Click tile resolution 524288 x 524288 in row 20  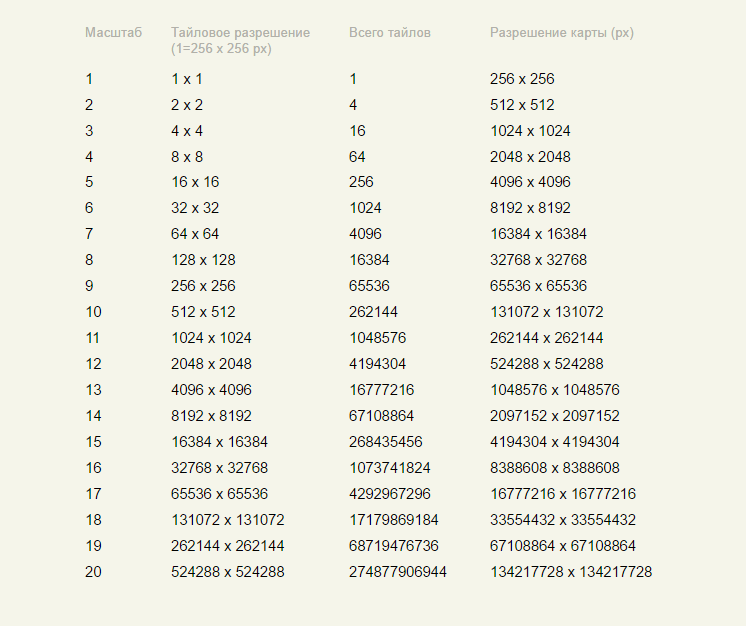click(227, 572)
